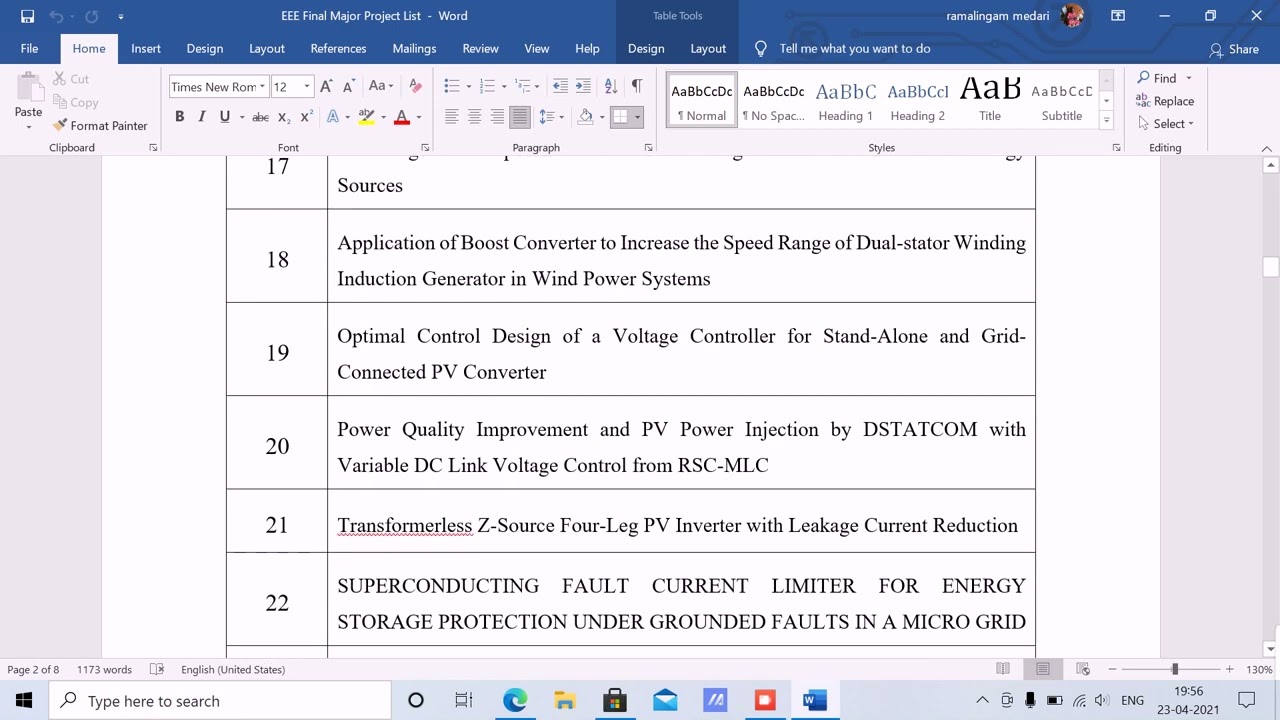Toggle Italic formatting
The height and width of the screenshot is (720, 1280).
coord(201,117)
